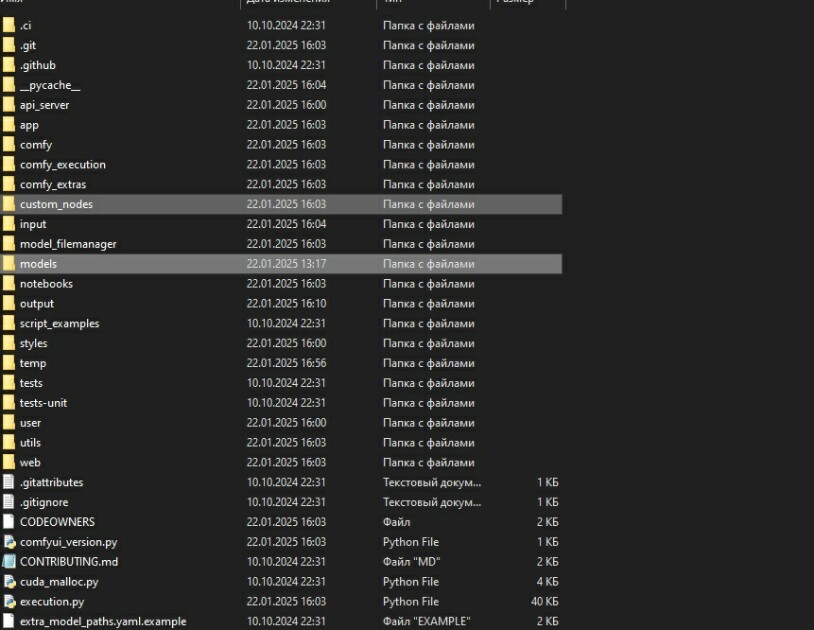Click the 22.01.2025 16:56 date of temp
Viewport: 814px width, 630px height.
[287, 363]
